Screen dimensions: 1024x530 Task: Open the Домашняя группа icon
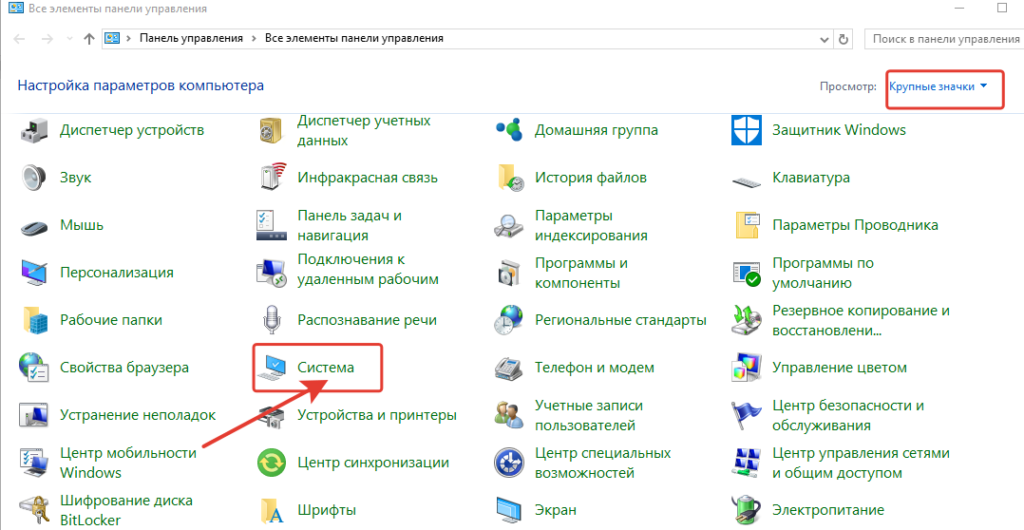(x=510, y=130)
